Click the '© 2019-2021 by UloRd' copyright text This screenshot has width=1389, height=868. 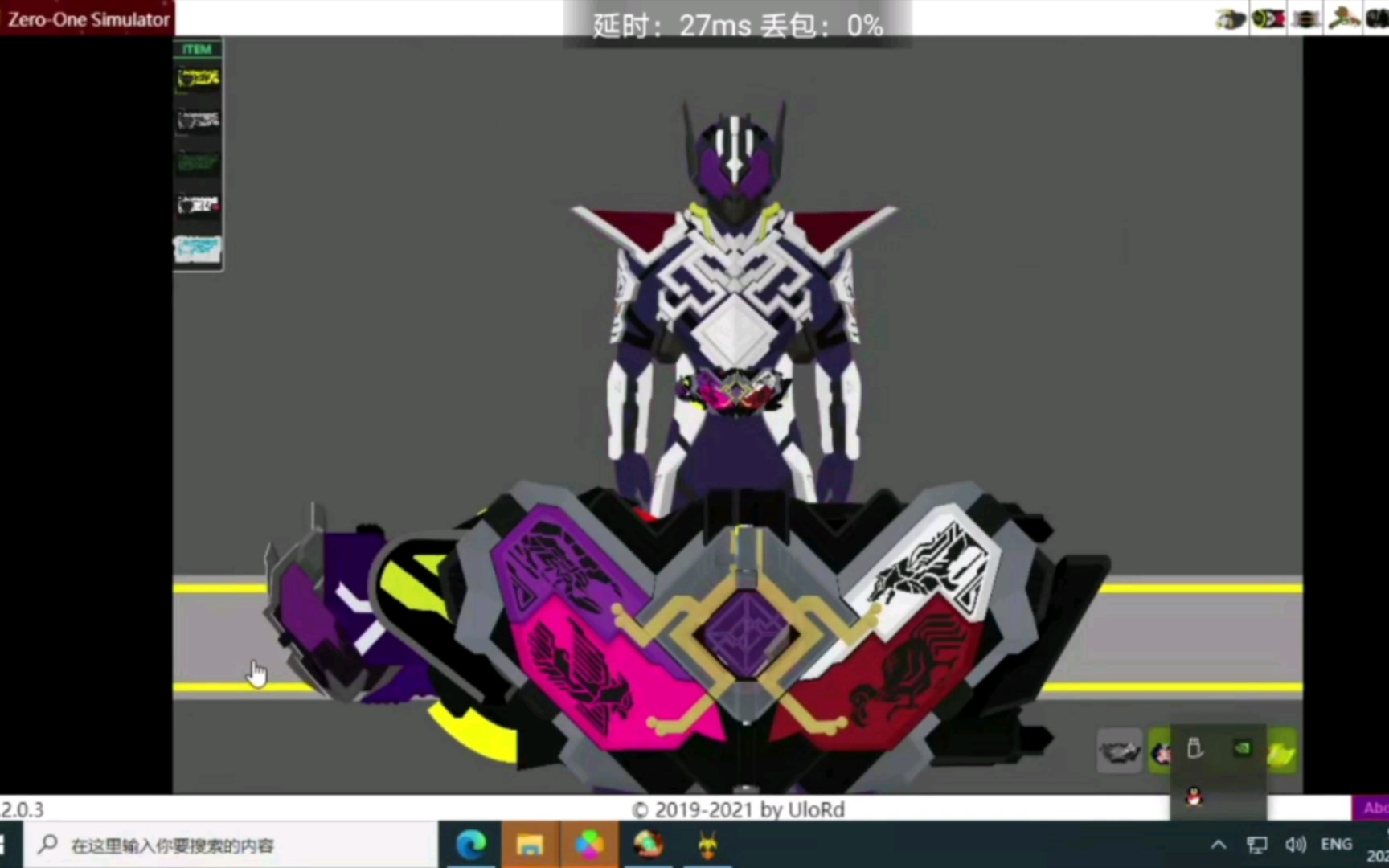(x=739, y=809)
